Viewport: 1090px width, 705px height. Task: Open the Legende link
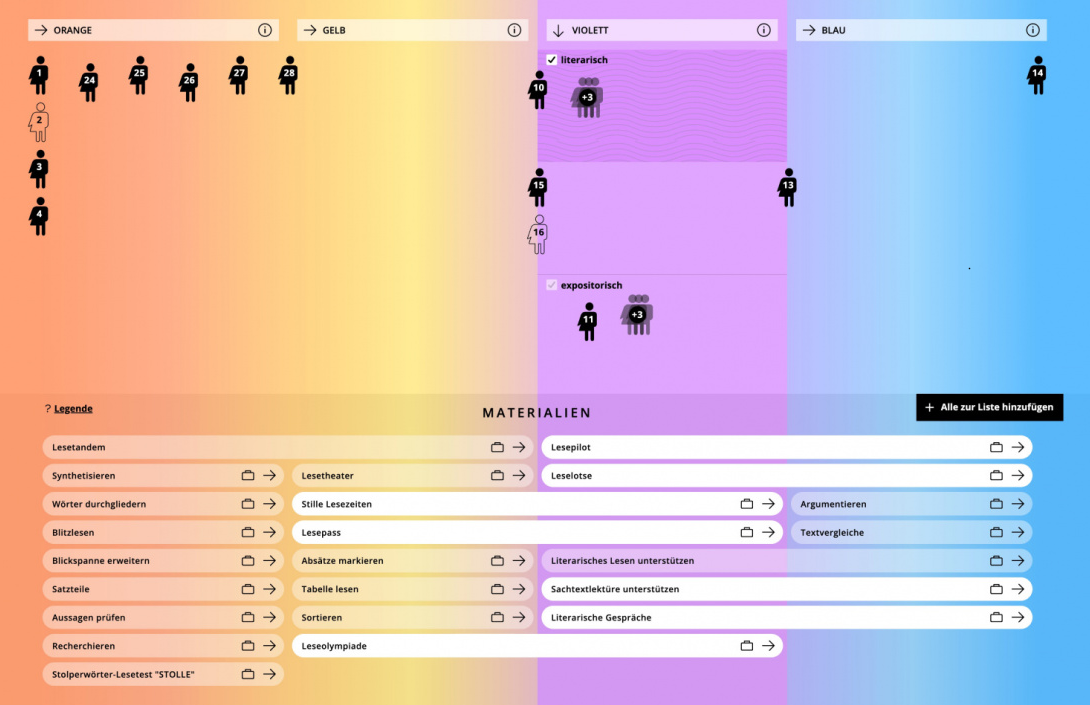click(x=73, y=408)
